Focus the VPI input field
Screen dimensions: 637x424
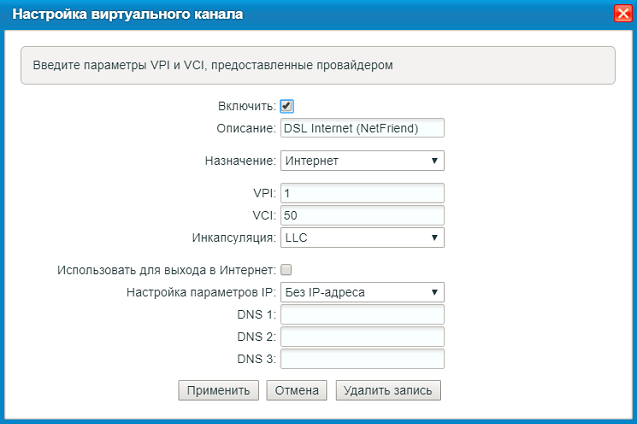(x=362, y=193)
